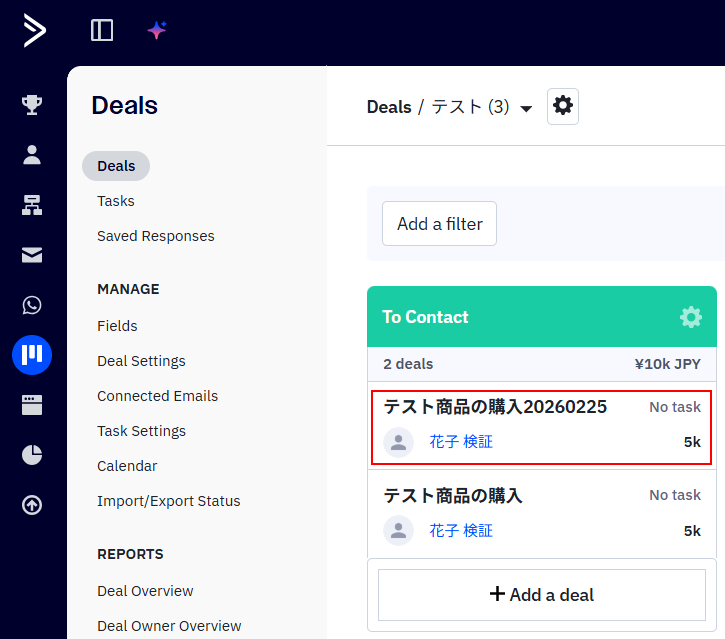Expand the テスト (3) pipeline dropdown
The height and width of the screenshot is (639, 725).
[x=526, y=108]
